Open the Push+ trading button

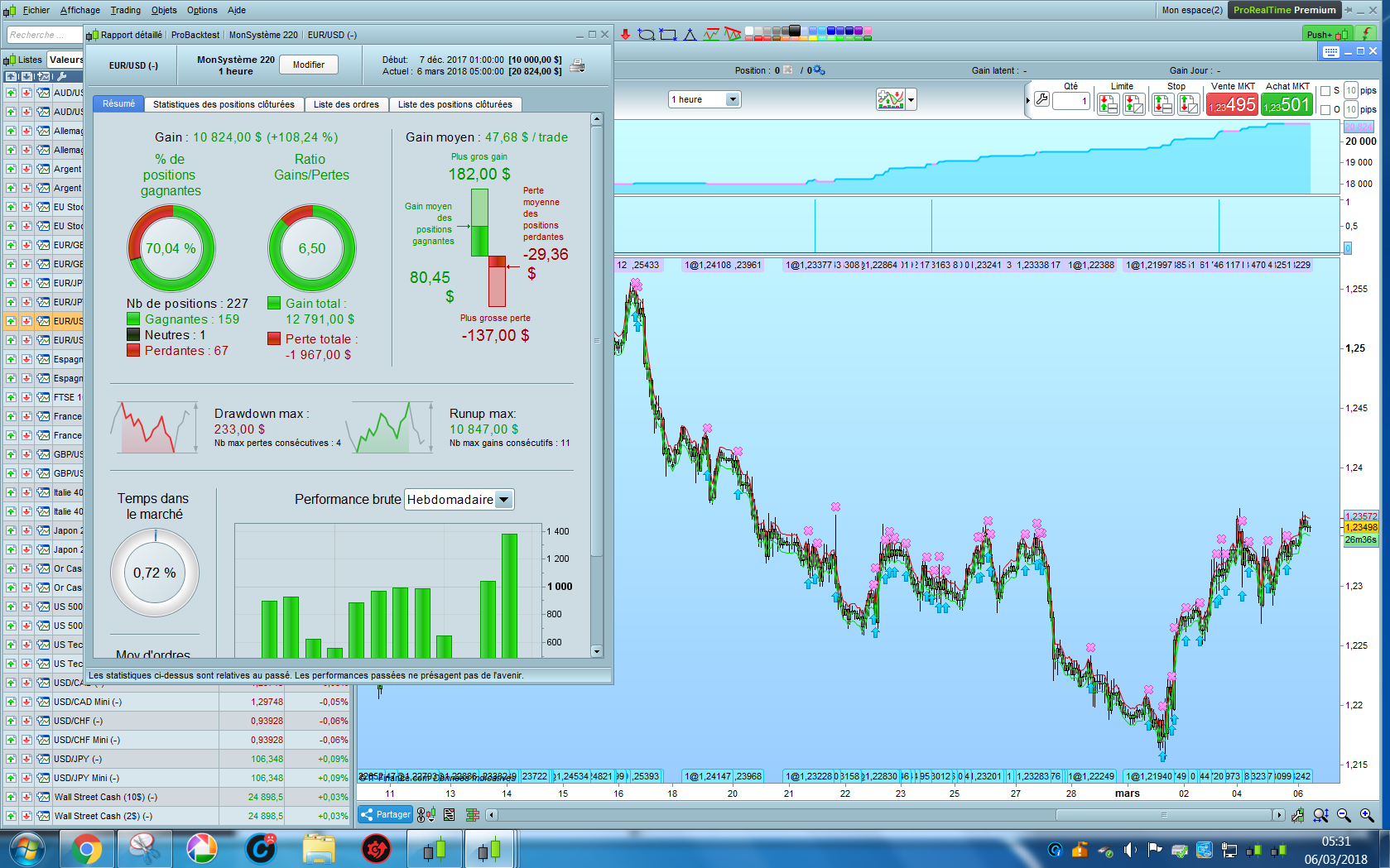point(1326,34)
